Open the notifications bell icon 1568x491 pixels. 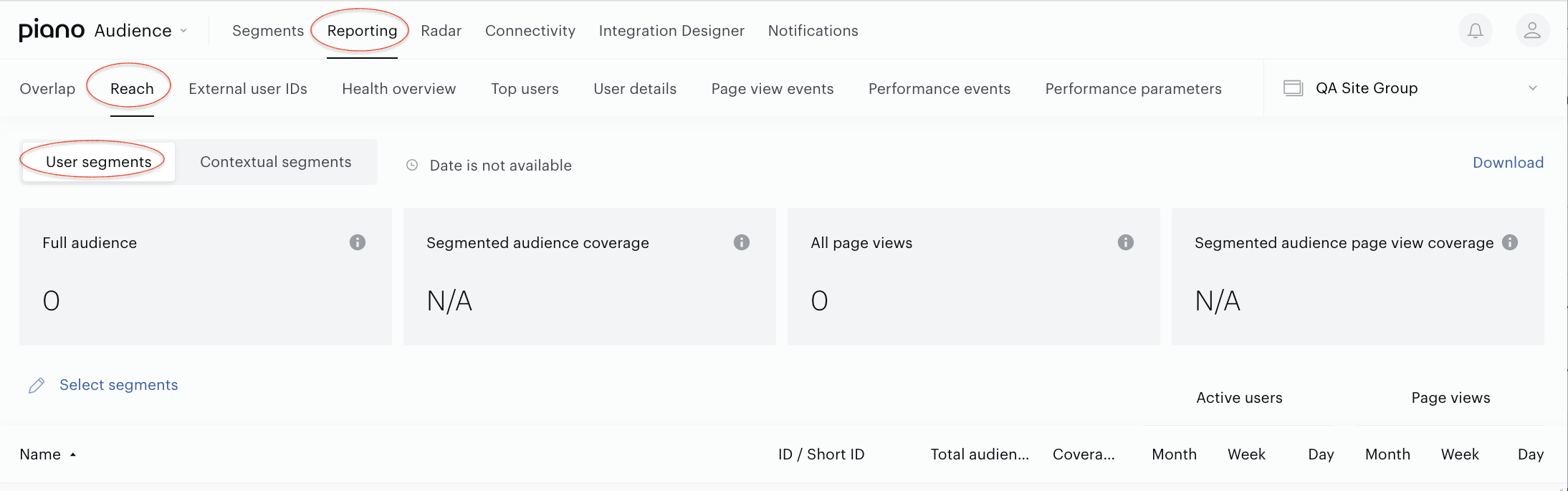point(1476,31)
